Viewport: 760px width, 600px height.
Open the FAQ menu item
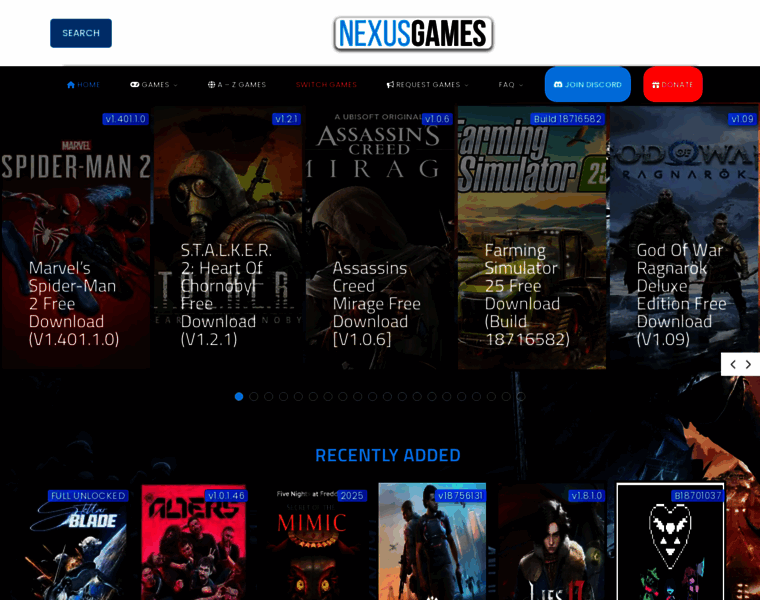(x=507, y=84)
